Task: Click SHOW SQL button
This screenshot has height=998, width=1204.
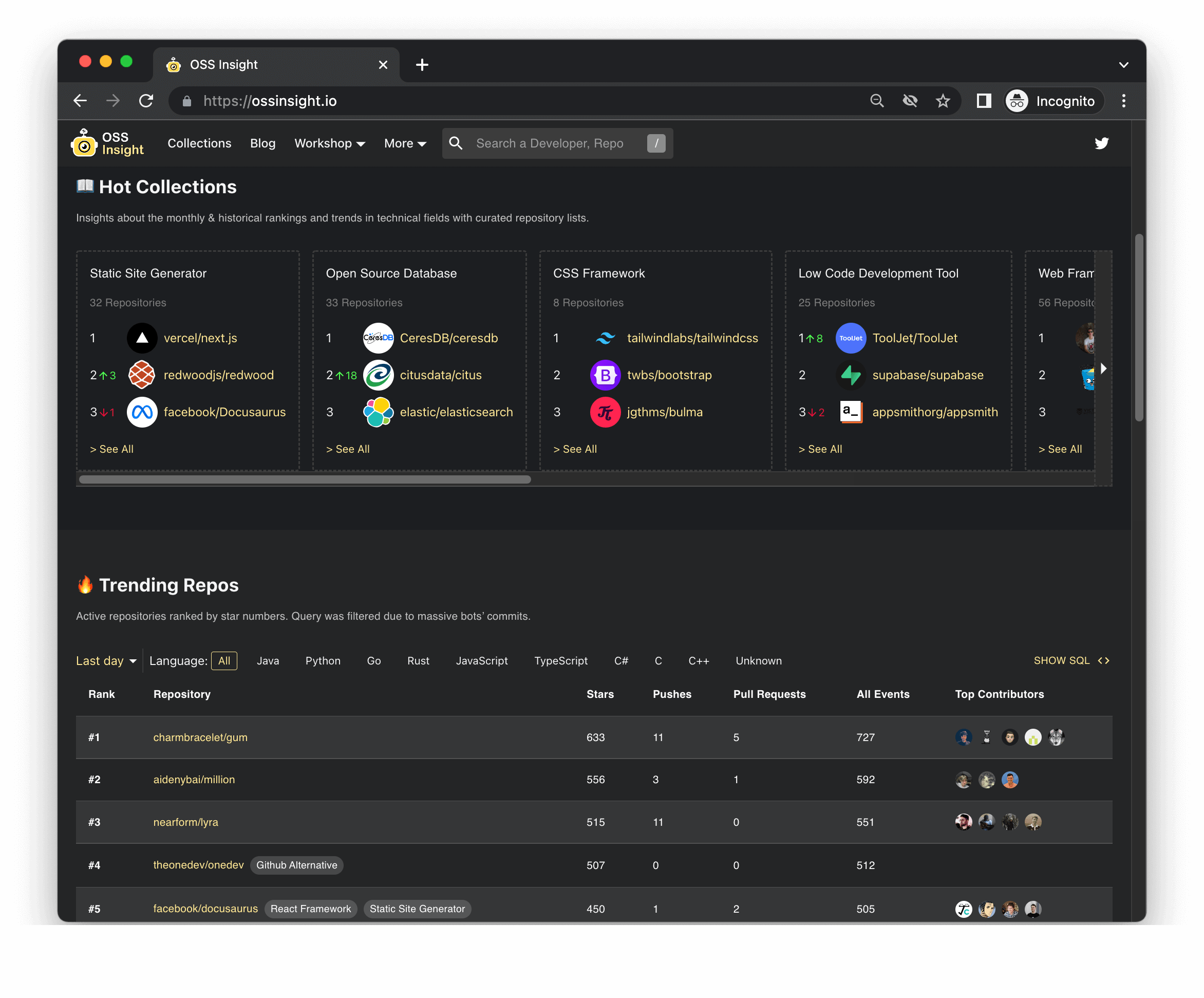Action: (x=1071, y=661)
